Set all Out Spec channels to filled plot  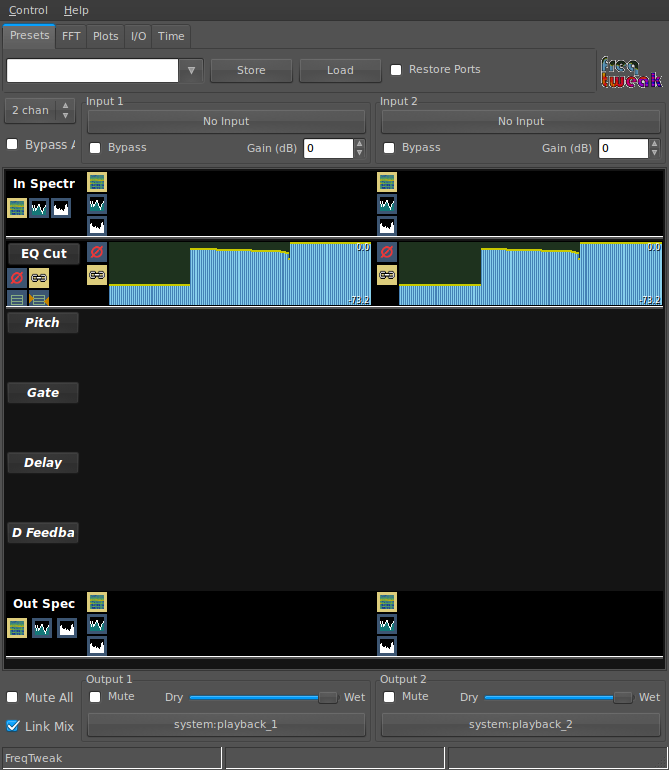(x=67, y=628)
